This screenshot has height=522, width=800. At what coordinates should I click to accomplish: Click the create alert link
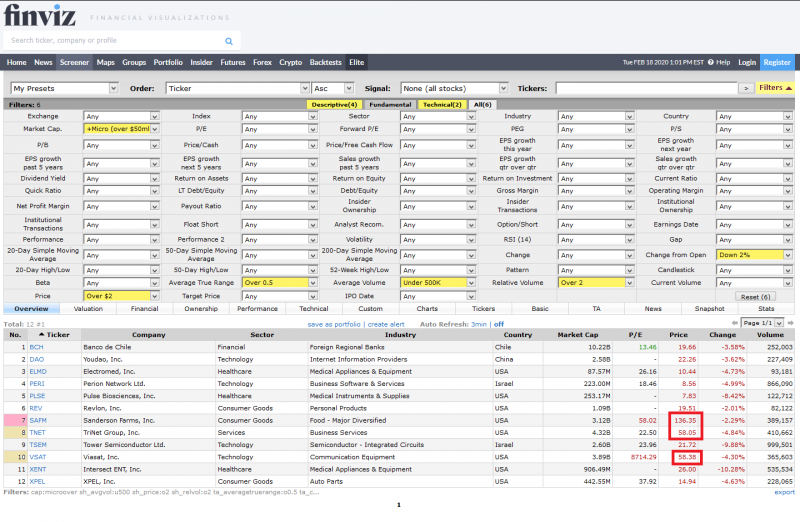coord(386,324)
